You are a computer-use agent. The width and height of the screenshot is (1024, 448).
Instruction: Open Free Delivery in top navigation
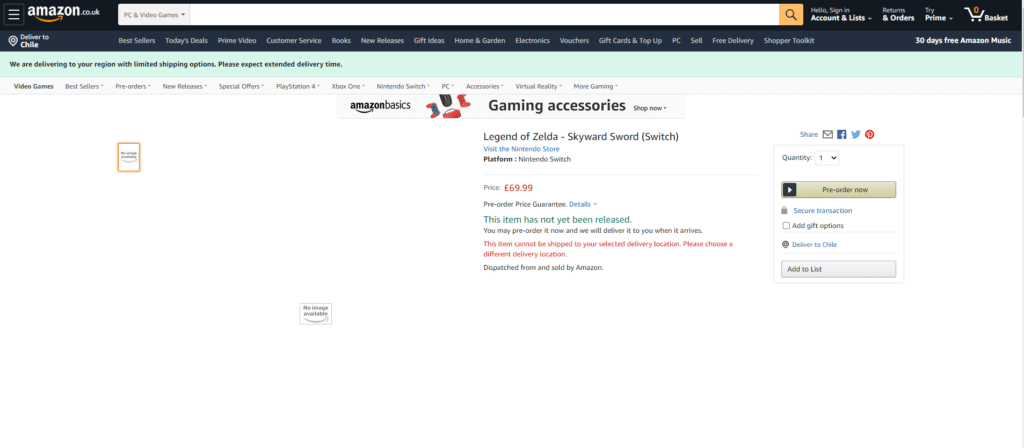pos(733,40)
